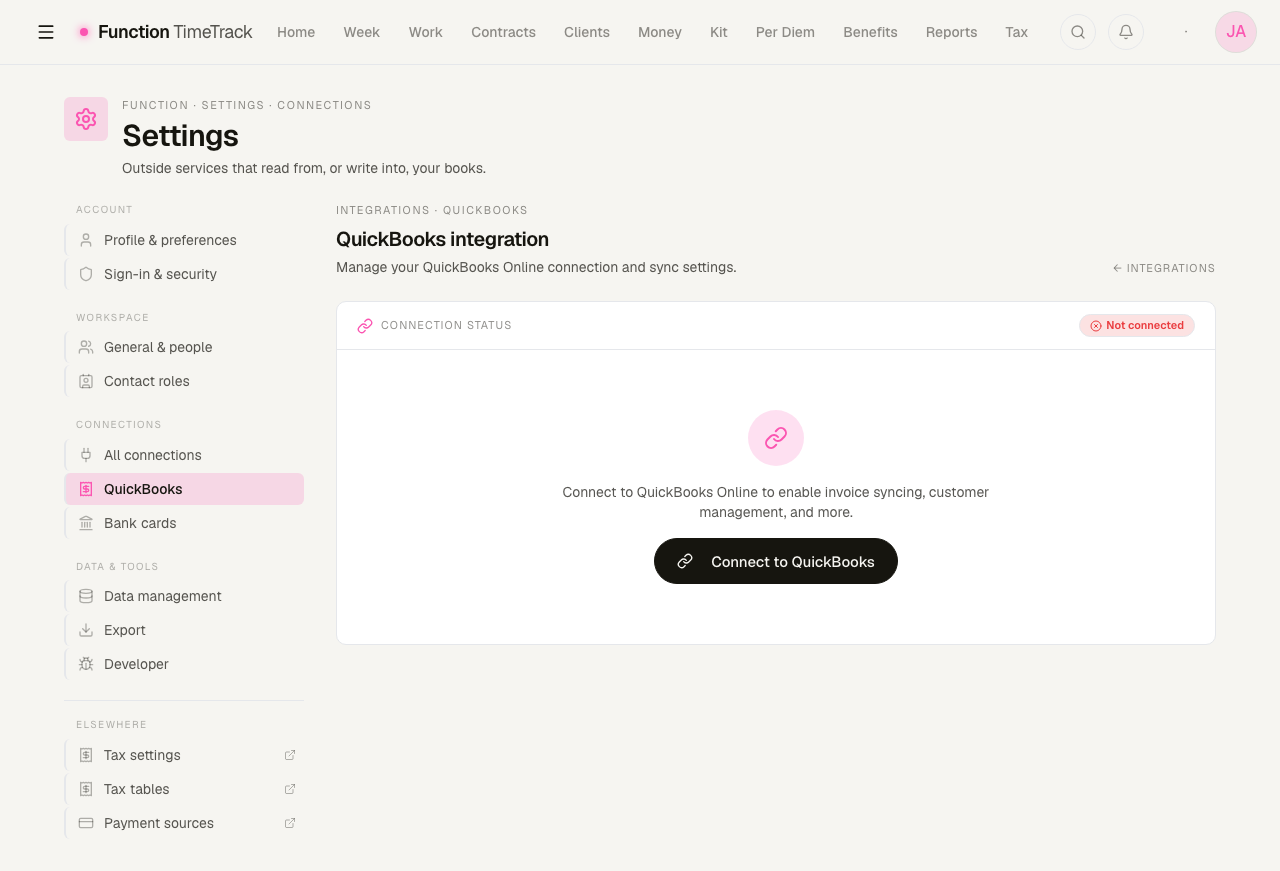Open the notifications bell icon

coord(1126,32)
